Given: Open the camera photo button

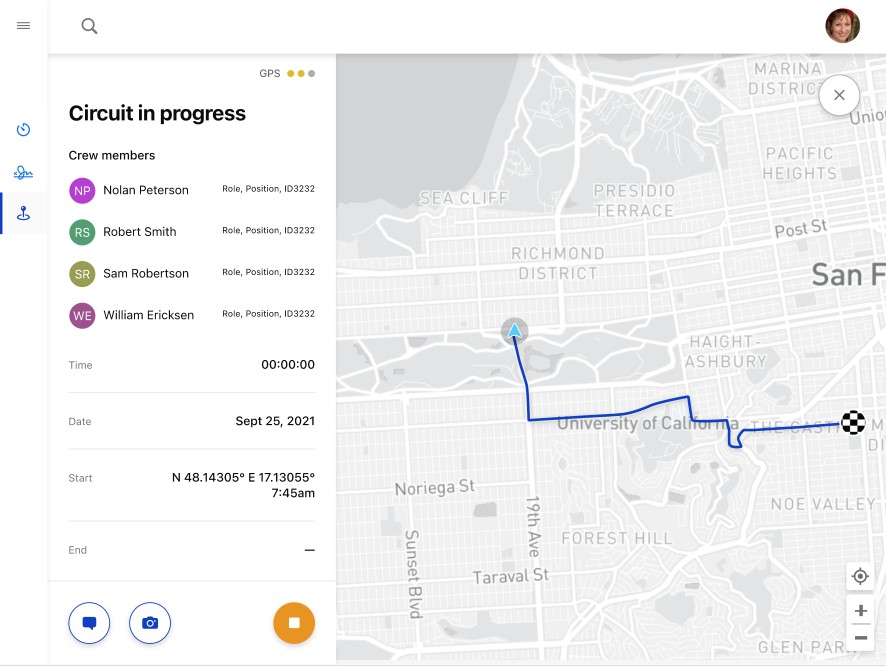Looking at the screenshot, I should click(150, 623).
